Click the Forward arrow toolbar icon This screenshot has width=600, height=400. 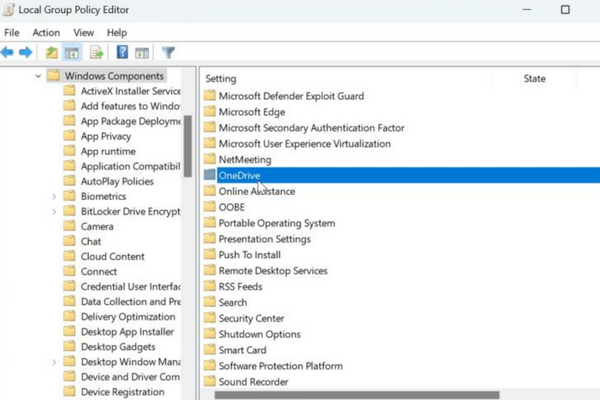[26, 52]
